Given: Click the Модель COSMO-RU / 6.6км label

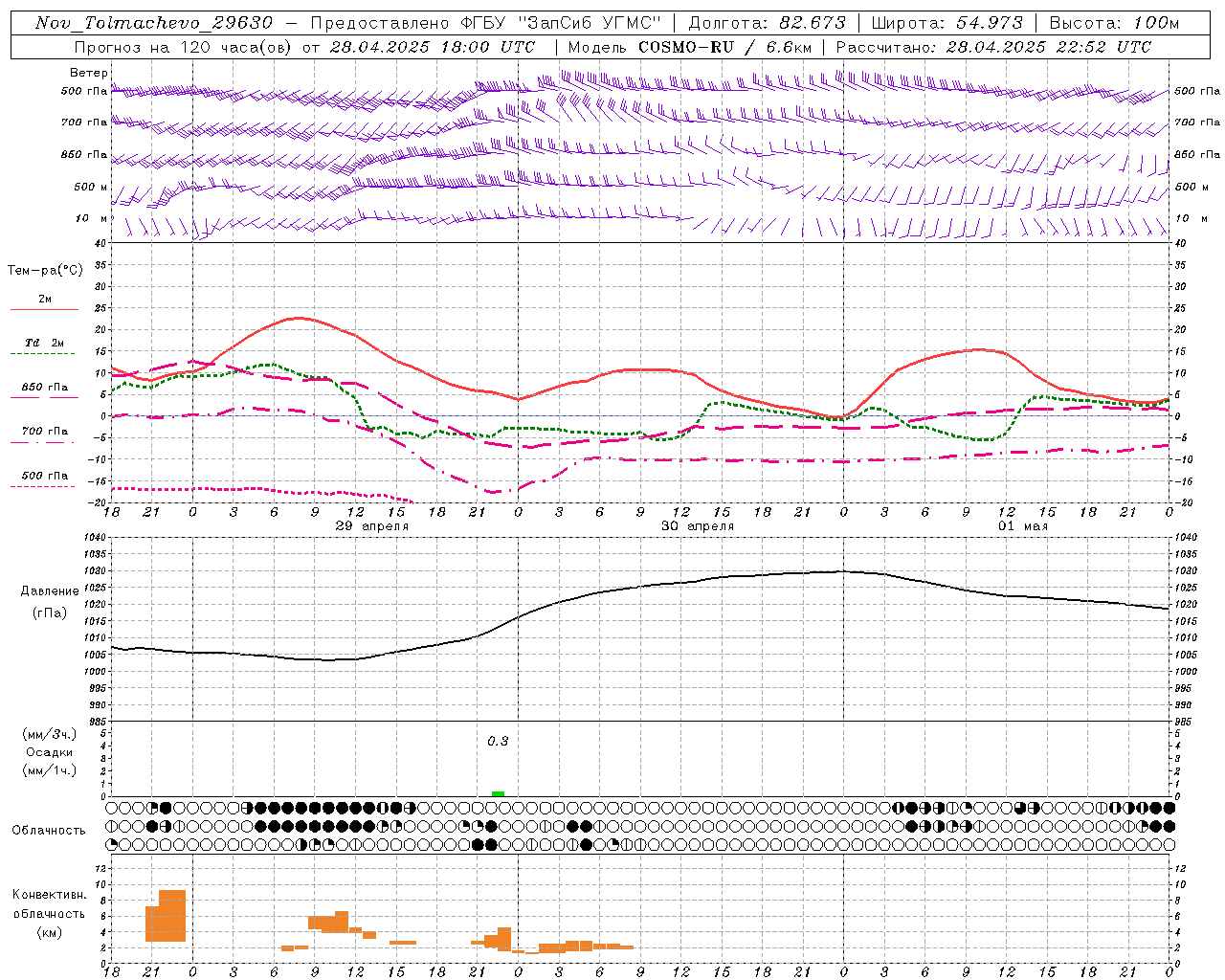Looking at the screenshot, I should pos(690,47).
